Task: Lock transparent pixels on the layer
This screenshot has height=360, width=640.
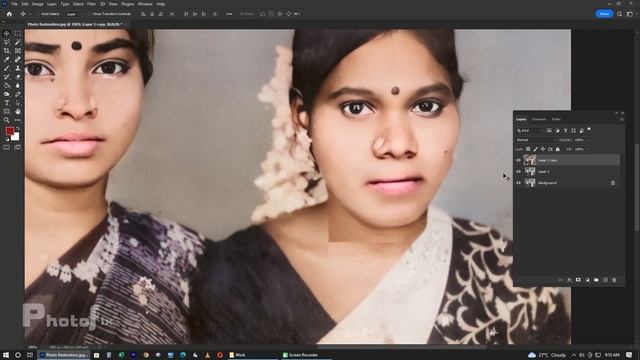Action: coord(528,149)
